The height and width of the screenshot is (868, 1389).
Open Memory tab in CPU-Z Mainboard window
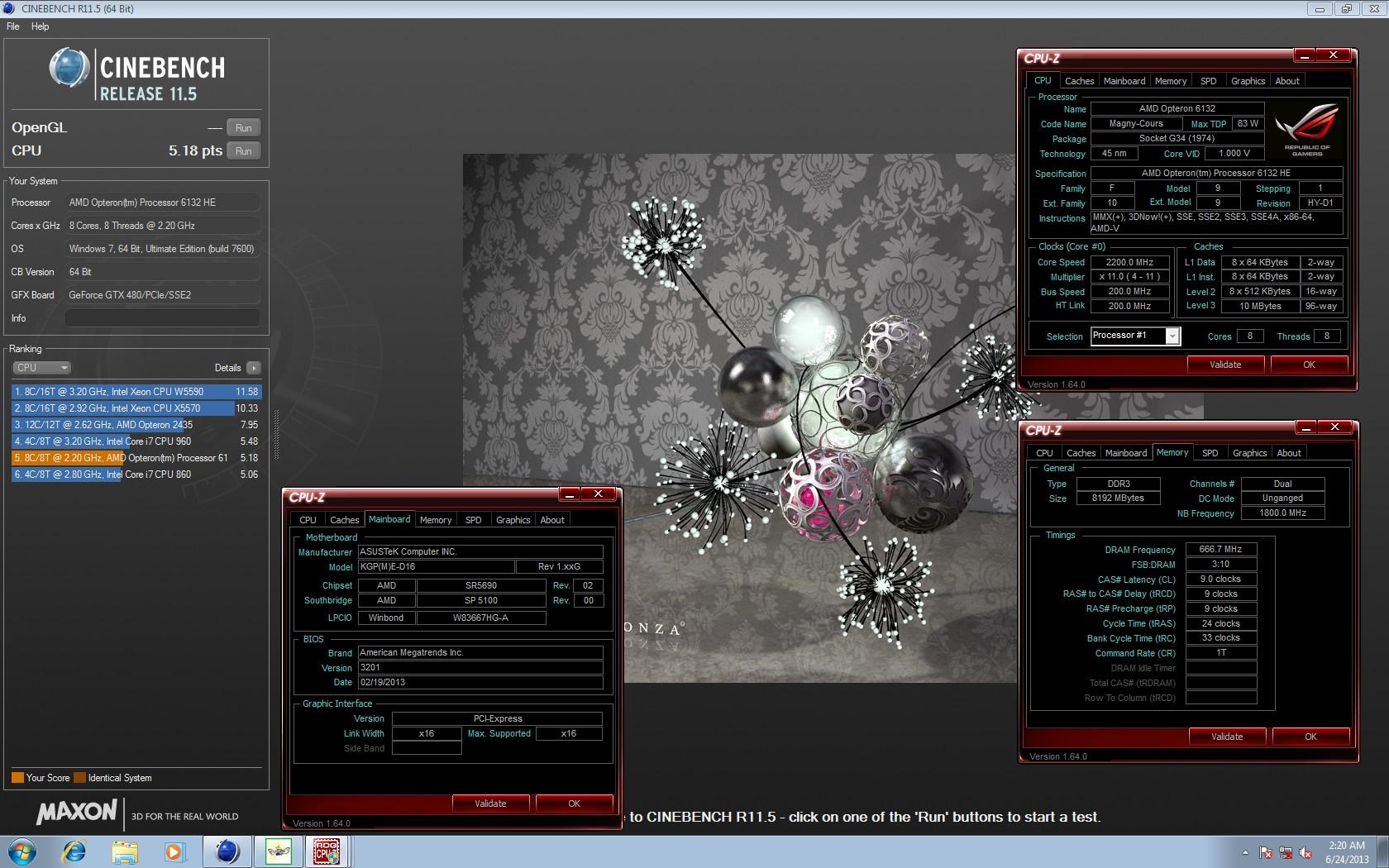[436, 520]
